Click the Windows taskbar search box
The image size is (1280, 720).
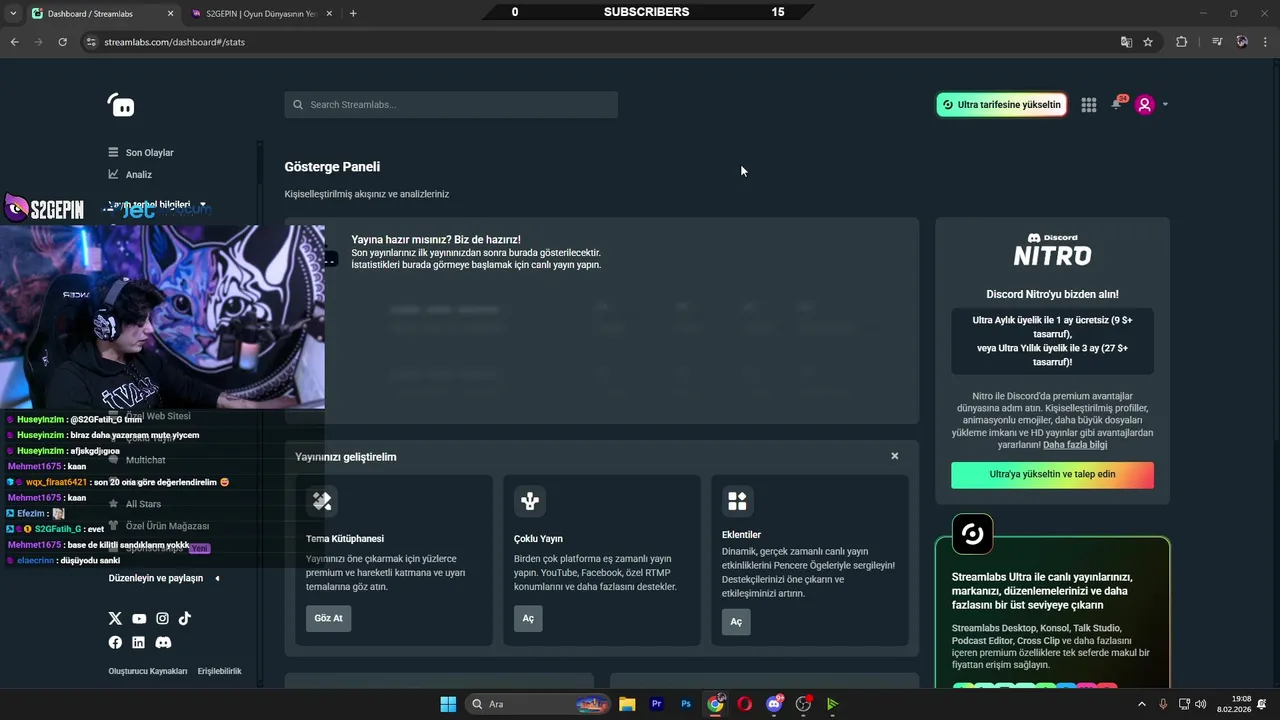tap(538, 704)
